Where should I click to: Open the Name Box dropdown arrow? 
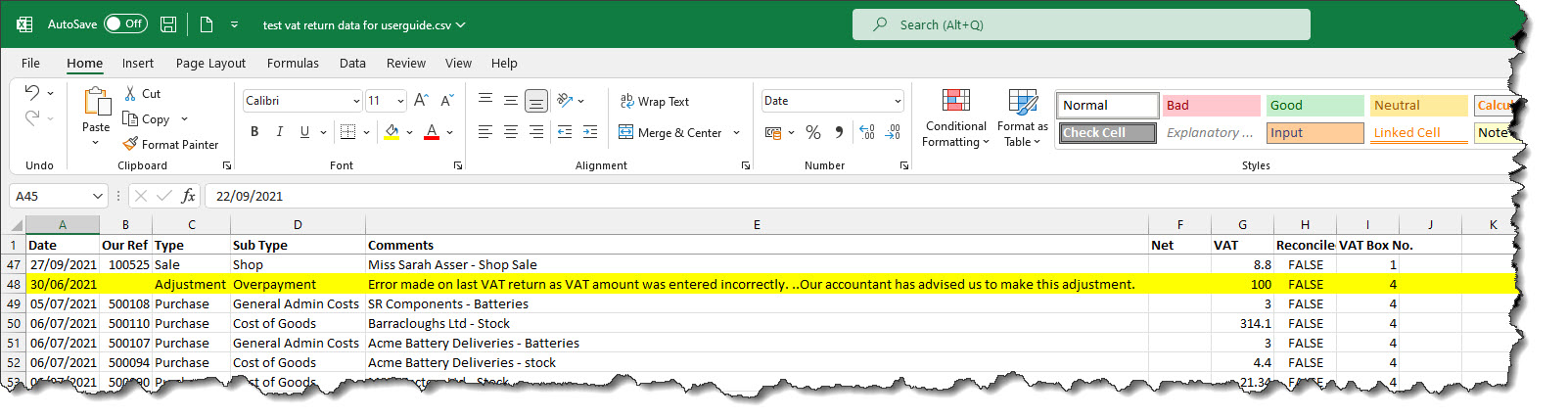point(97,196)
